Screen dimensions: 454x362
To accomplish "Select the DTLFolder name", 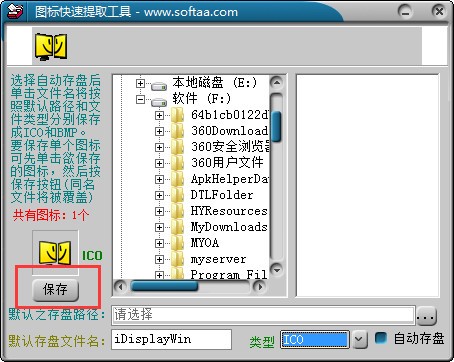I will [222, 195].
